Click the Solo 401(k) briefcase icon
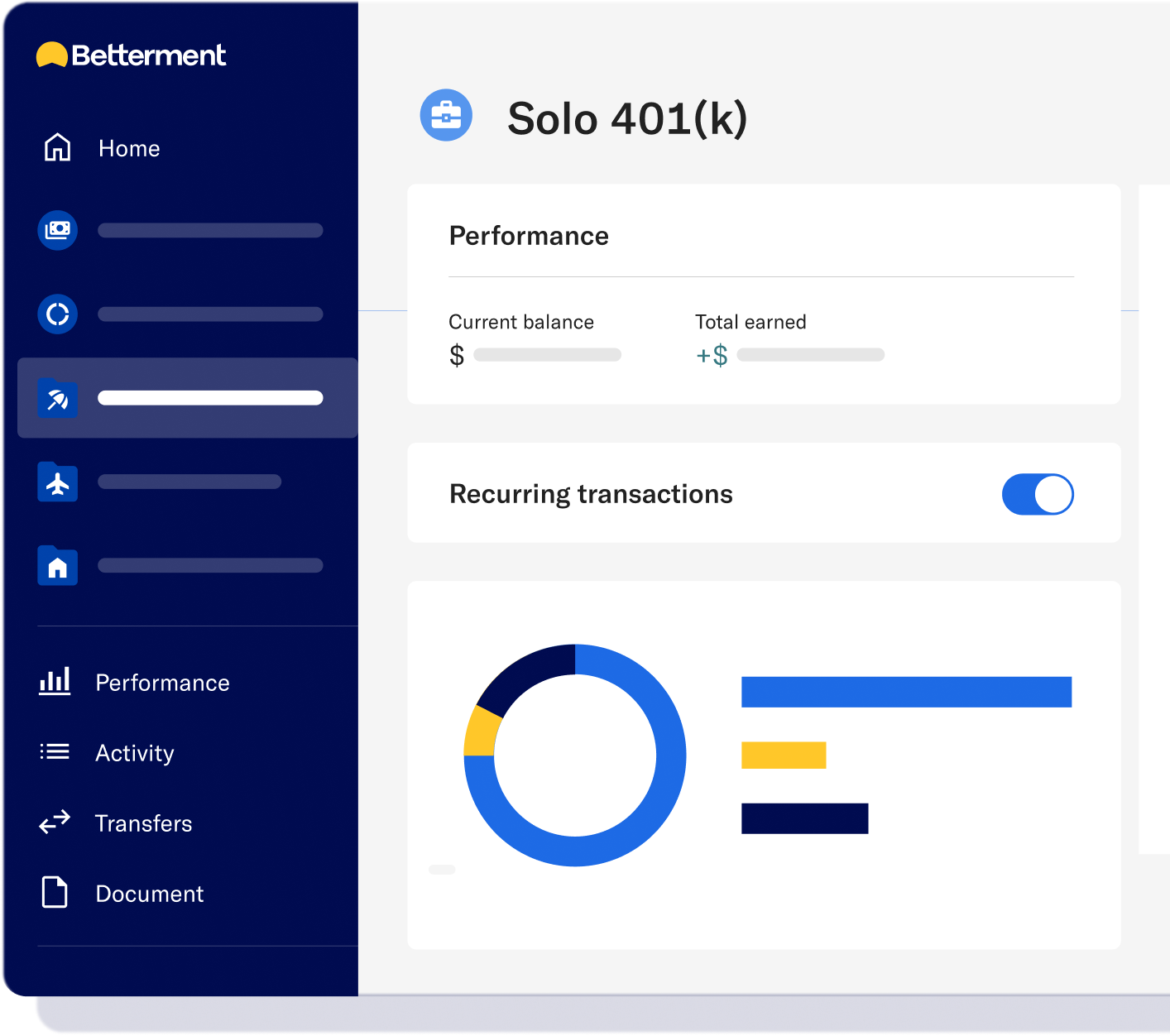This screenshot has height=1036, width=1170. point(446,116)
